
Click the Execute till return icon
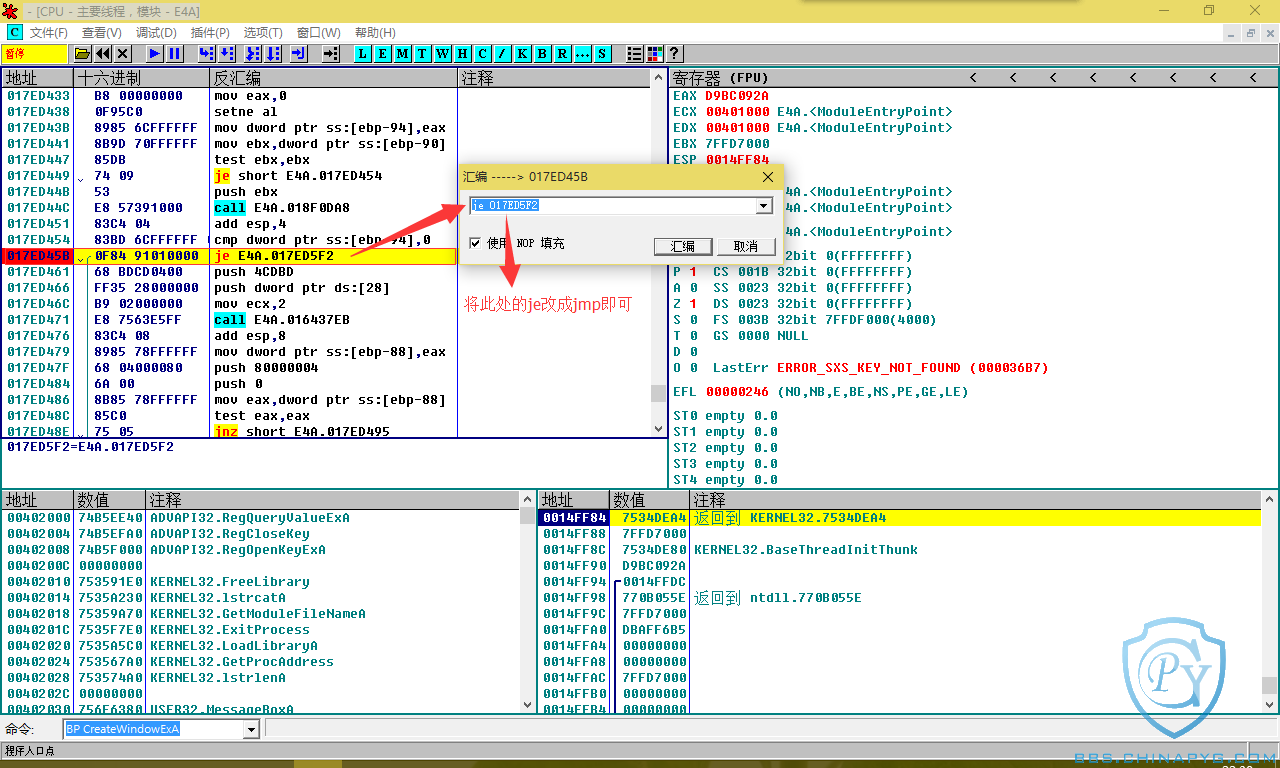(x=299, y=54)
